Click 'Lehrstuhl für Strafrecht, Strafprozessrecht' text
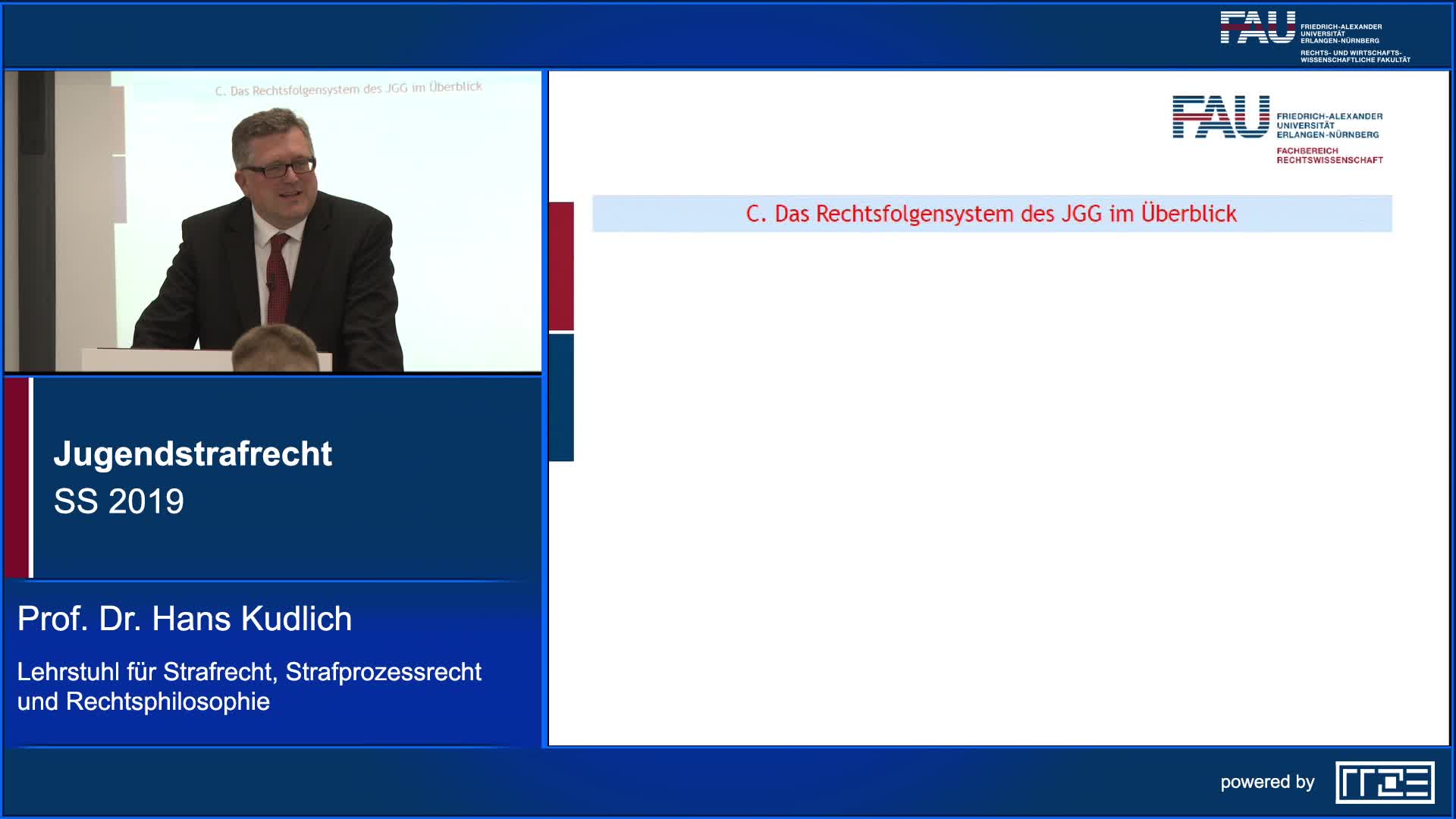The height and width of the screenshot is (819, 1456). tap(249, 672)
